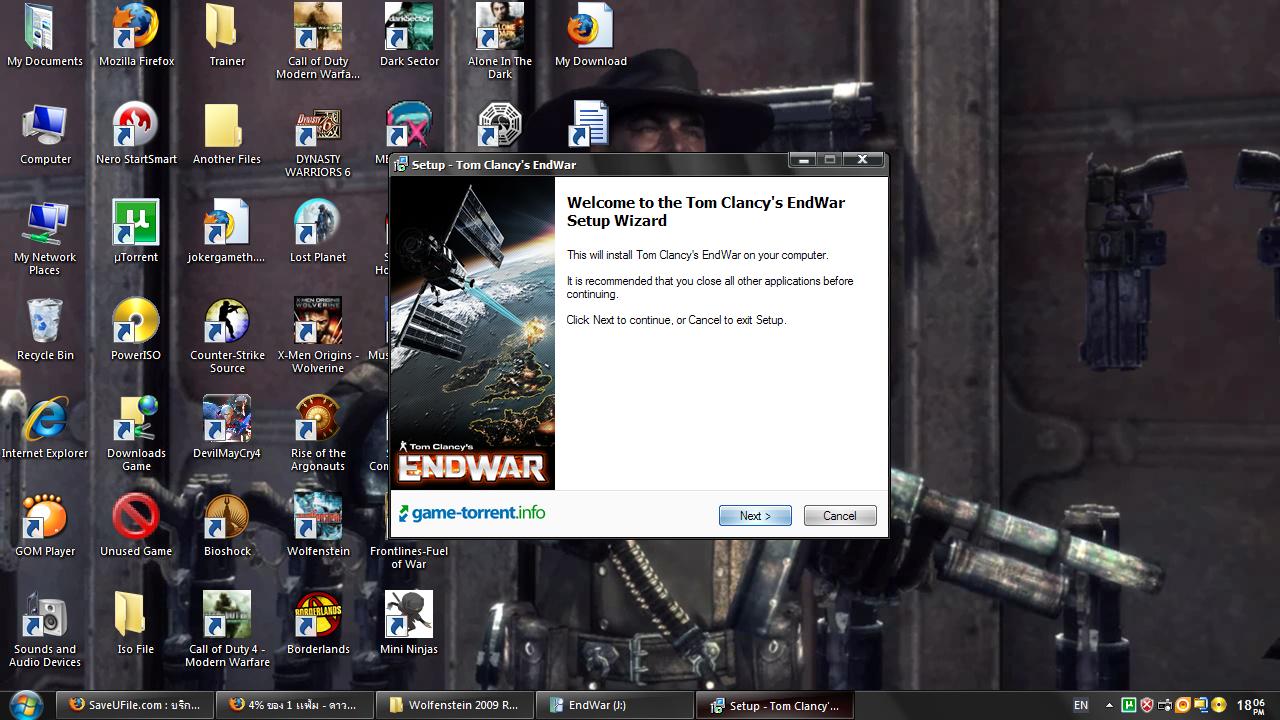Open the network connection tray icon
Viewport: 1280px width, 720px height.
(x=1165, y=705)
